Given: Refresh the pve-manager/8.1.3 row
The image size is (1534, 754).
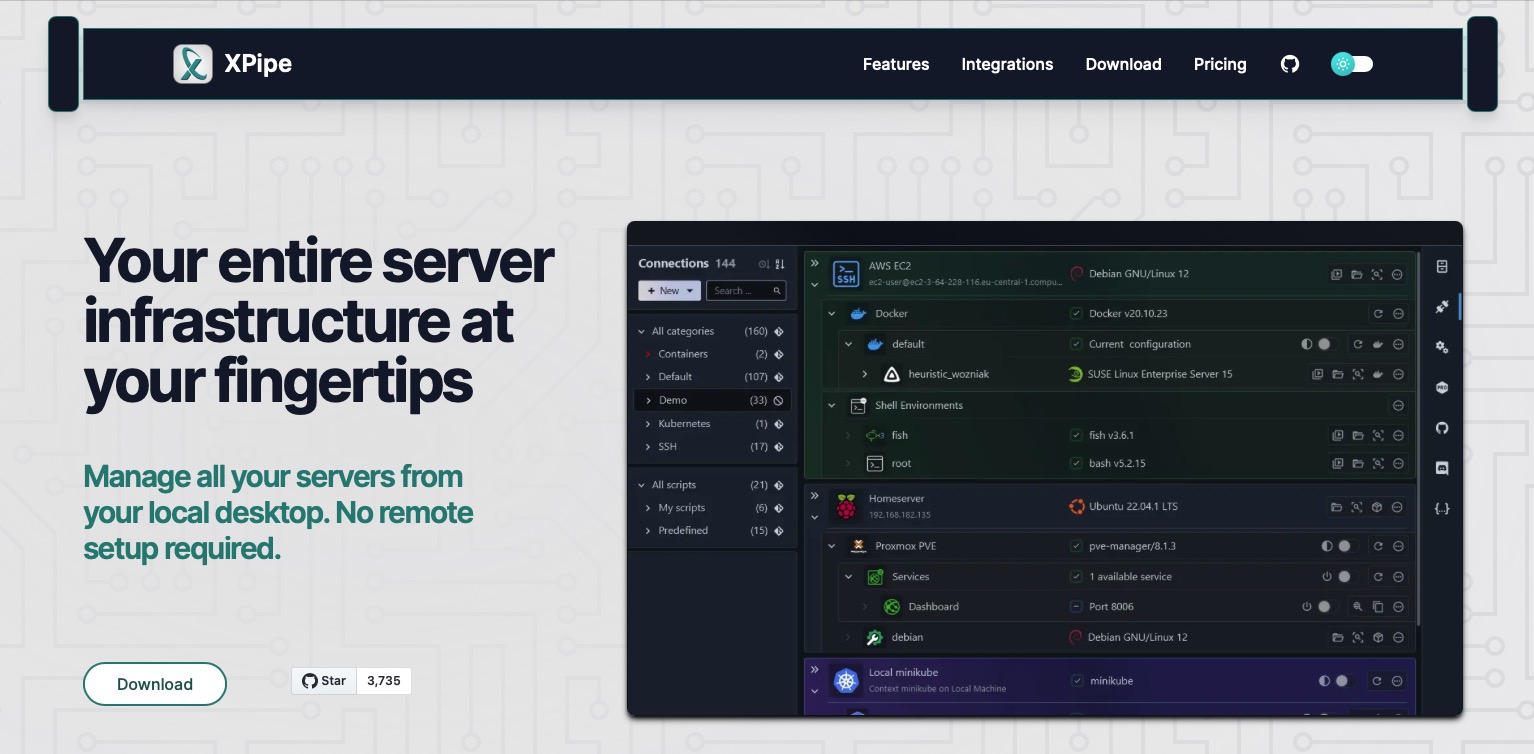Looking at the screenshot, I should coord(1378,546).
